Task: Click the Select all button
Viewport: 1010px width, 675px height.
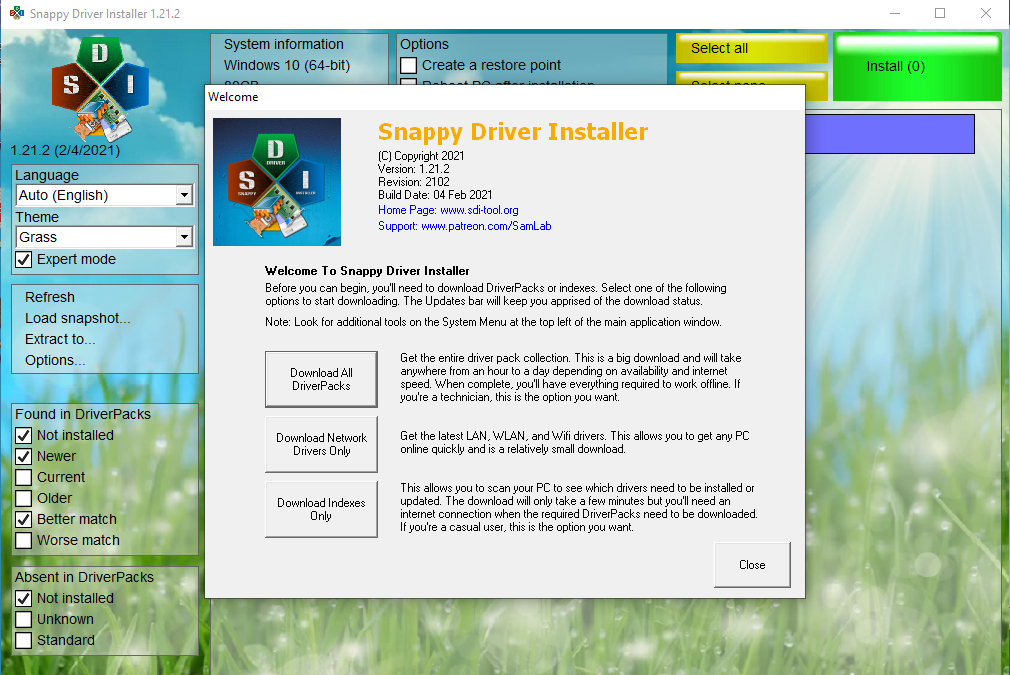Action: pos(750,48)
